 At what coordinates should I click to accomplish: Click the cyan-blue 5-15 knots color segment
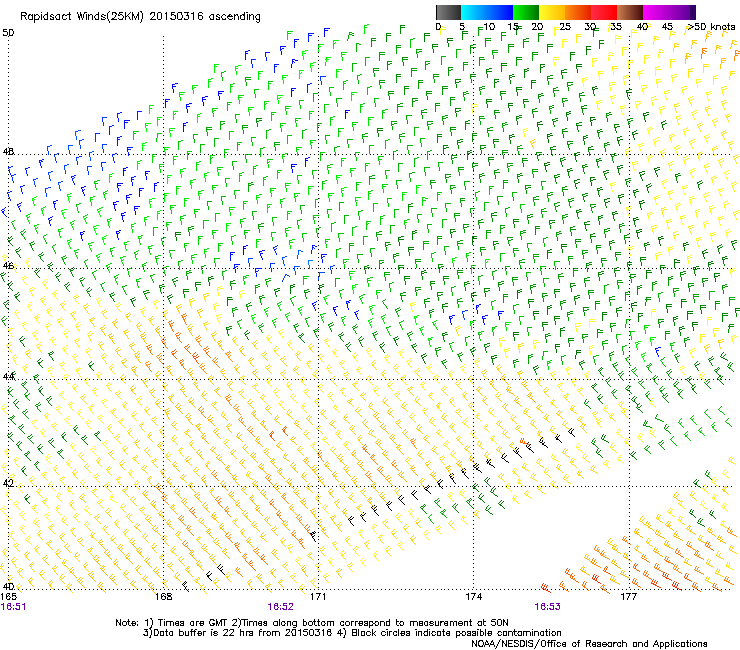click(x=487, y=12)
